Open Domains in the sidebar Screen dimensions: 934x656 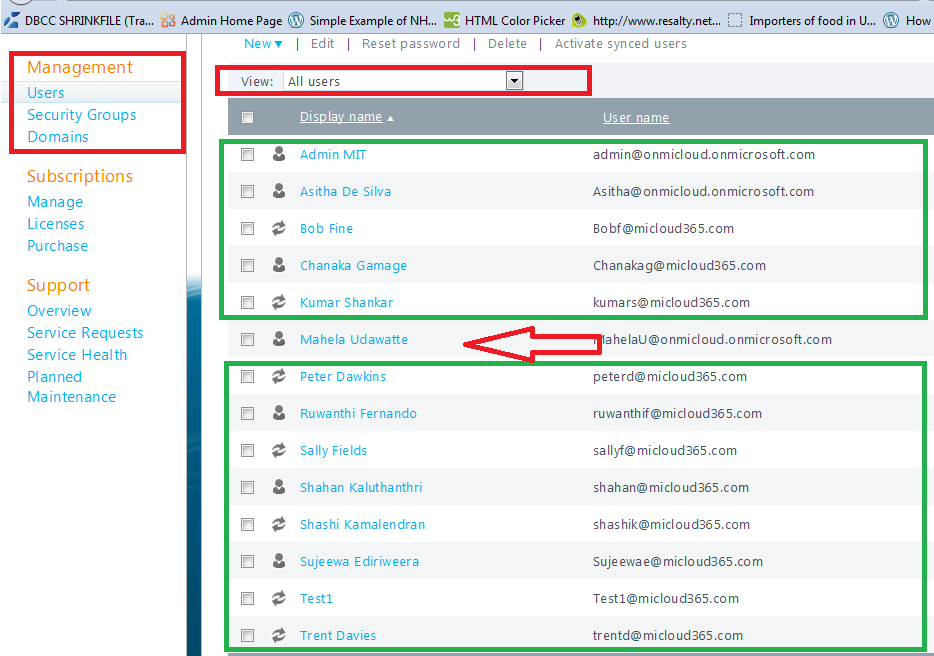pos(58,137)
